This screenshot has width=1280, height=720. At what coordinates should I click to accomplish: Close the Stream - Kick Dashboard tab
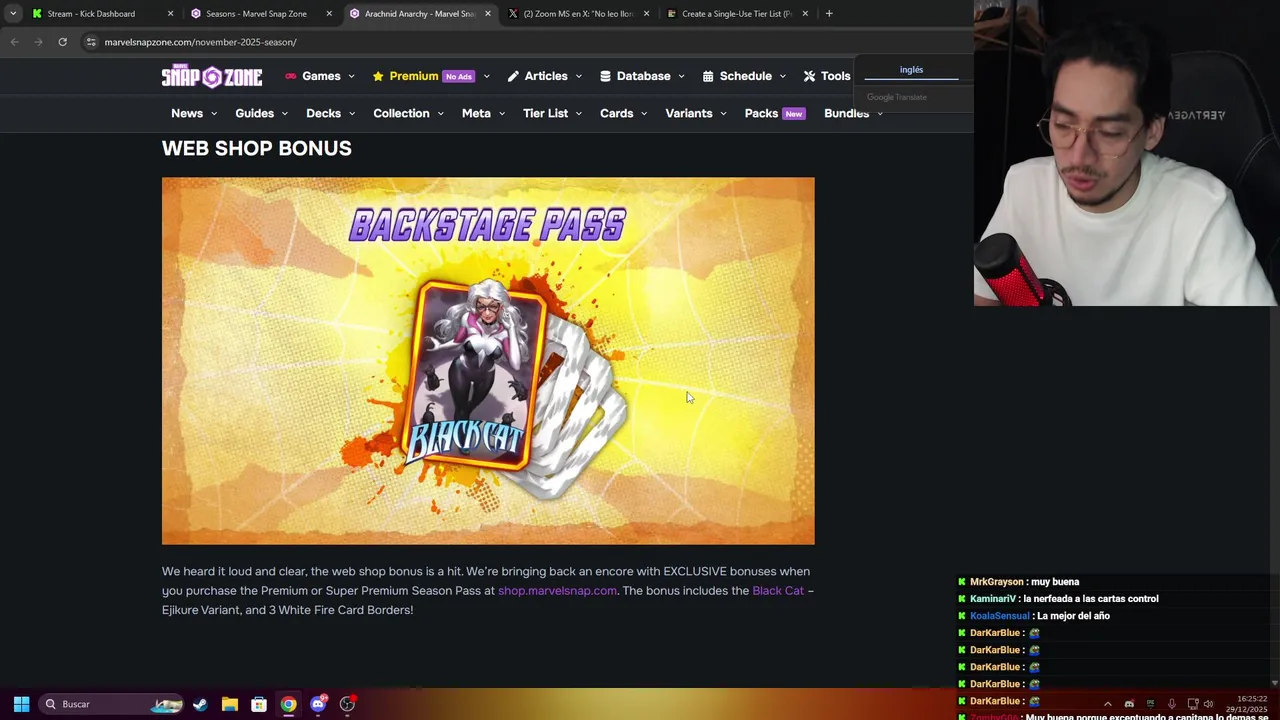point(170,14)
